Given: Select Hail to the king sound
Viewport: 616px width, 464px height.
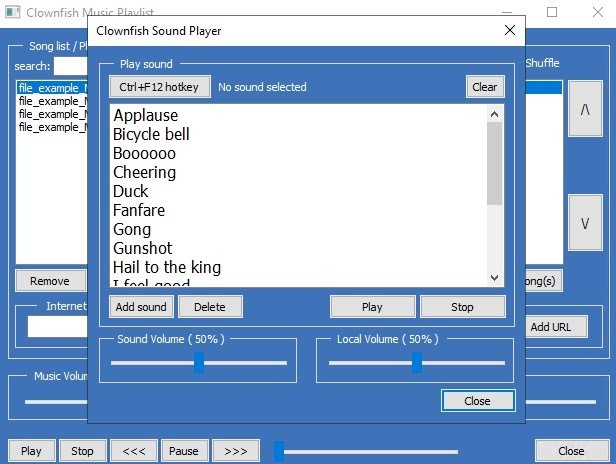Looking at the screenshot, I should (x=300, y=267).
